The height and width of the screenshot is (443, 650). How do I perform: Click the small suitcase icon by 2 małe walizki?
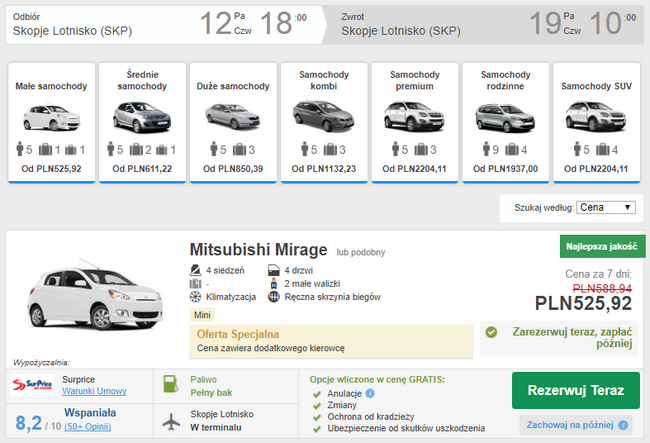click(274, 283)
